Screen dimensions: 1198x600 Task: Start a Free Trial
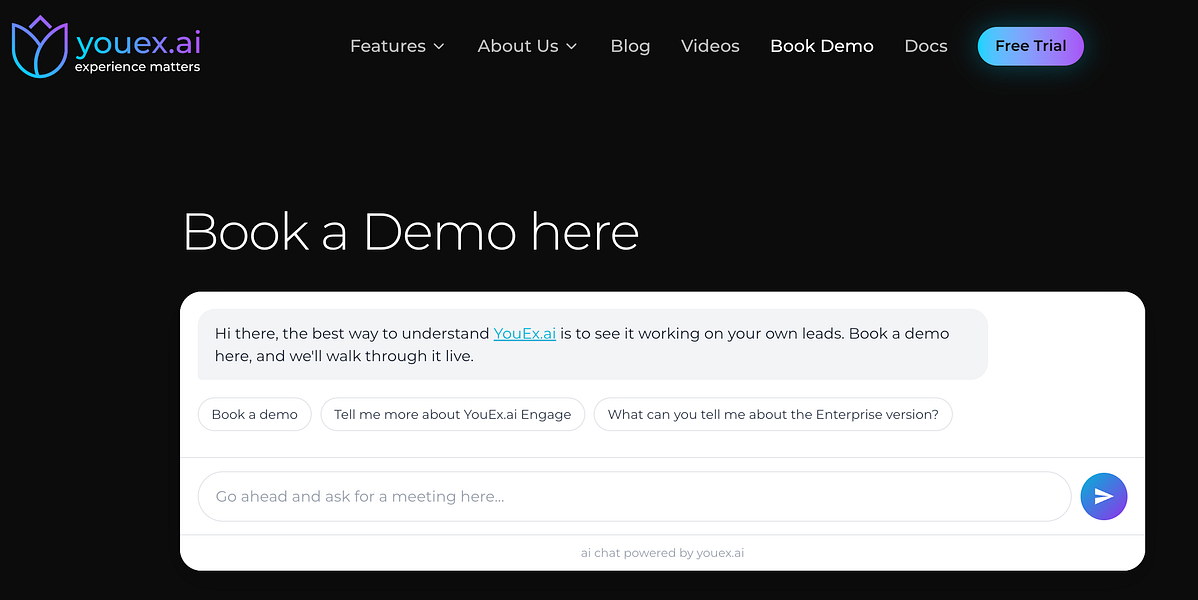(1030, 46)
